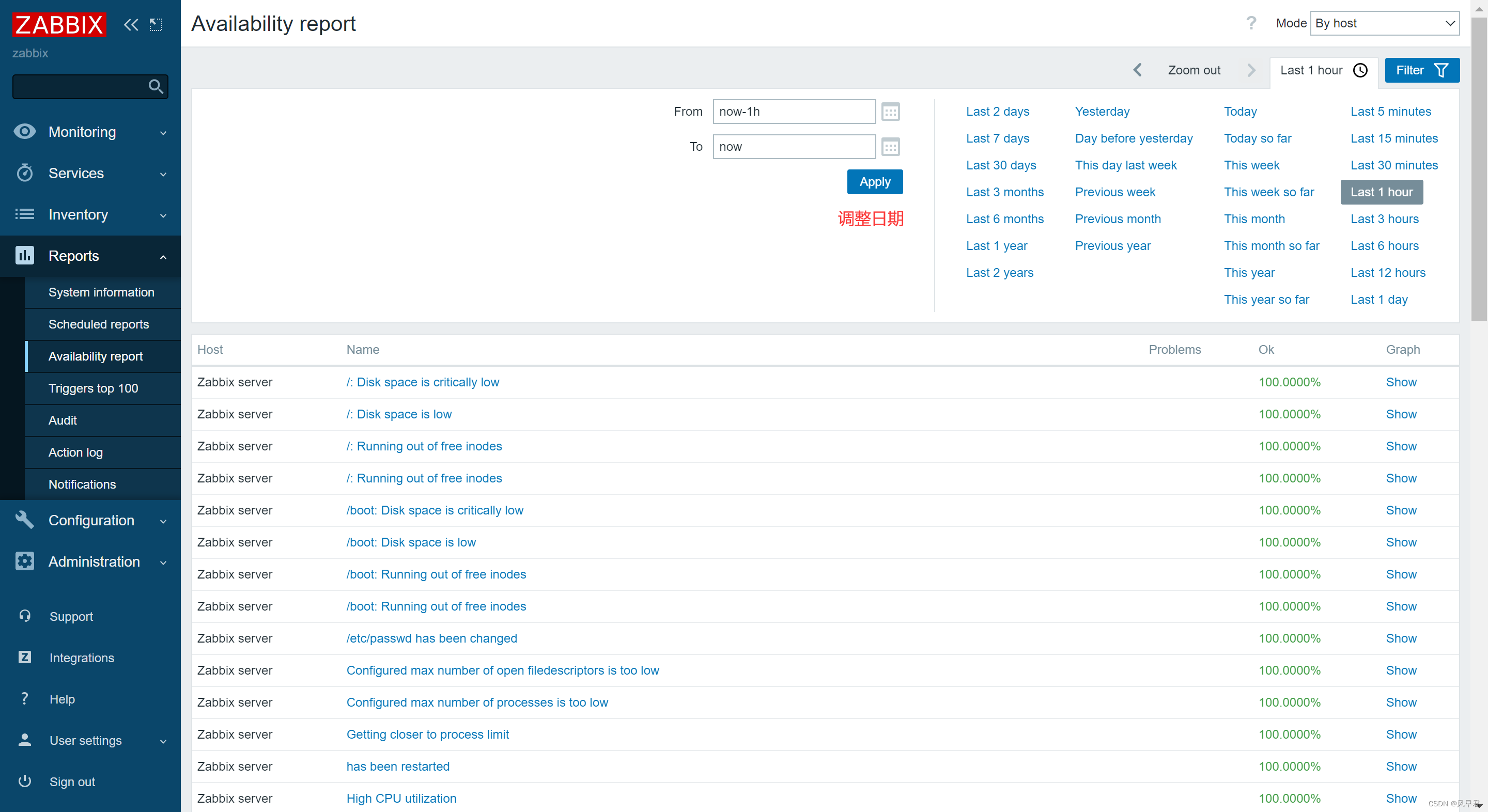1488x812 pixels.
Task: Select the Last 1 hour time range option
Action: 1381,192
